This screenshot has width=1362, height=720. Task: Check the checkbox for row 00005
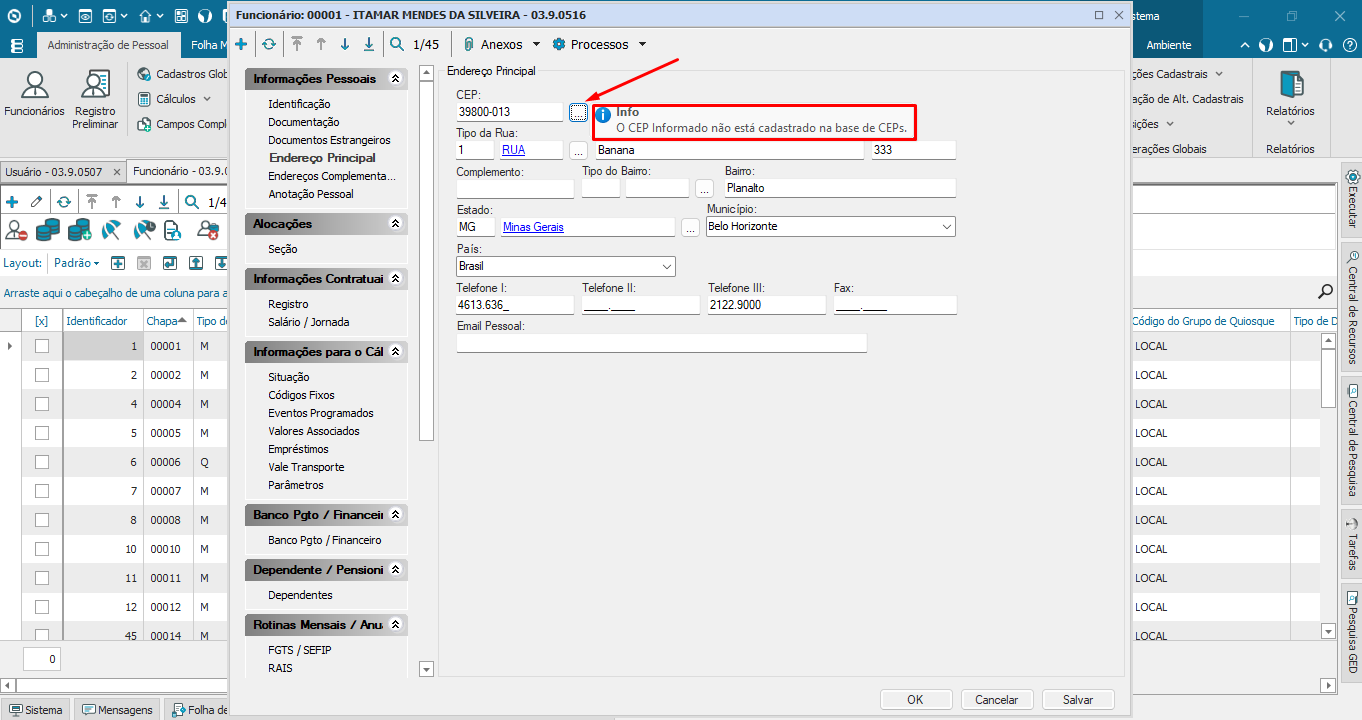(42, 433)
